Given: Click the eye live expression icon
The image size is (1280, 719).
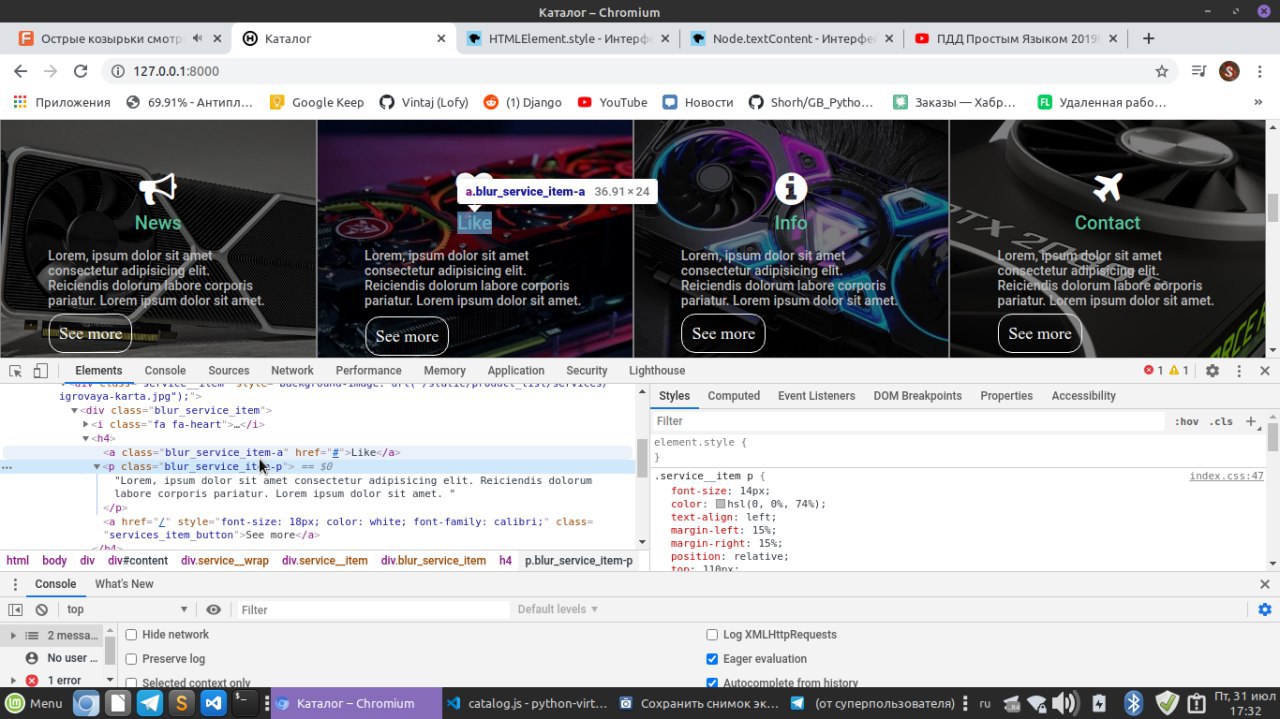Looking at the screenshot, I should (x=213, y=609).
